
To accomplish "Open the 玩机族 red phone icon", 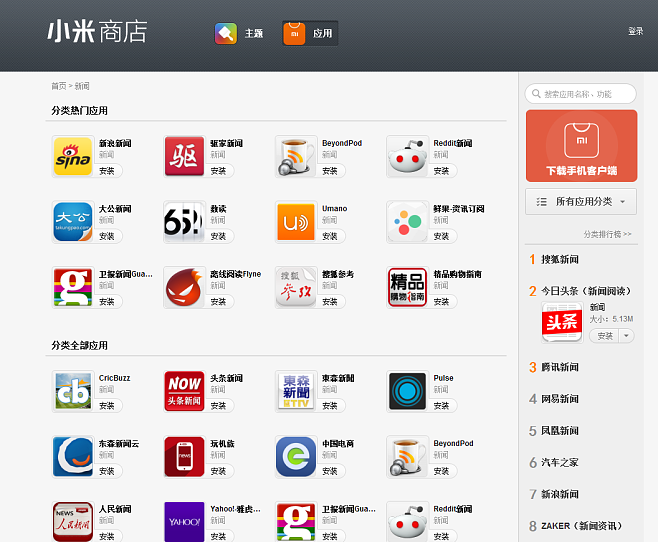I will [x=184, y=457].
